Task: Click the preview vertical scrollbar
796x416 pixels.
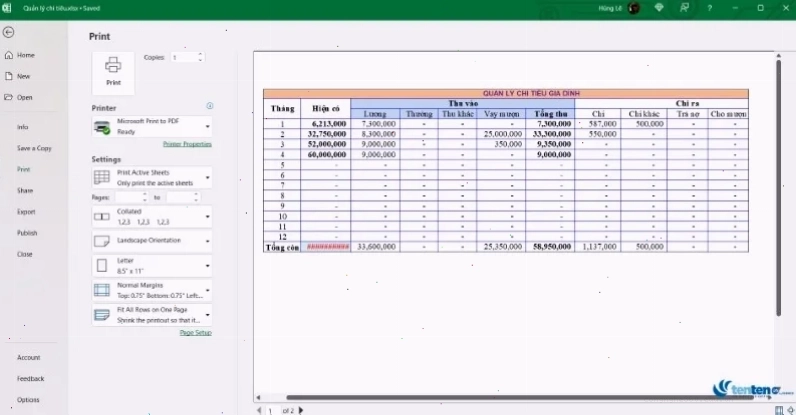Action: click(x=778, y=188)
